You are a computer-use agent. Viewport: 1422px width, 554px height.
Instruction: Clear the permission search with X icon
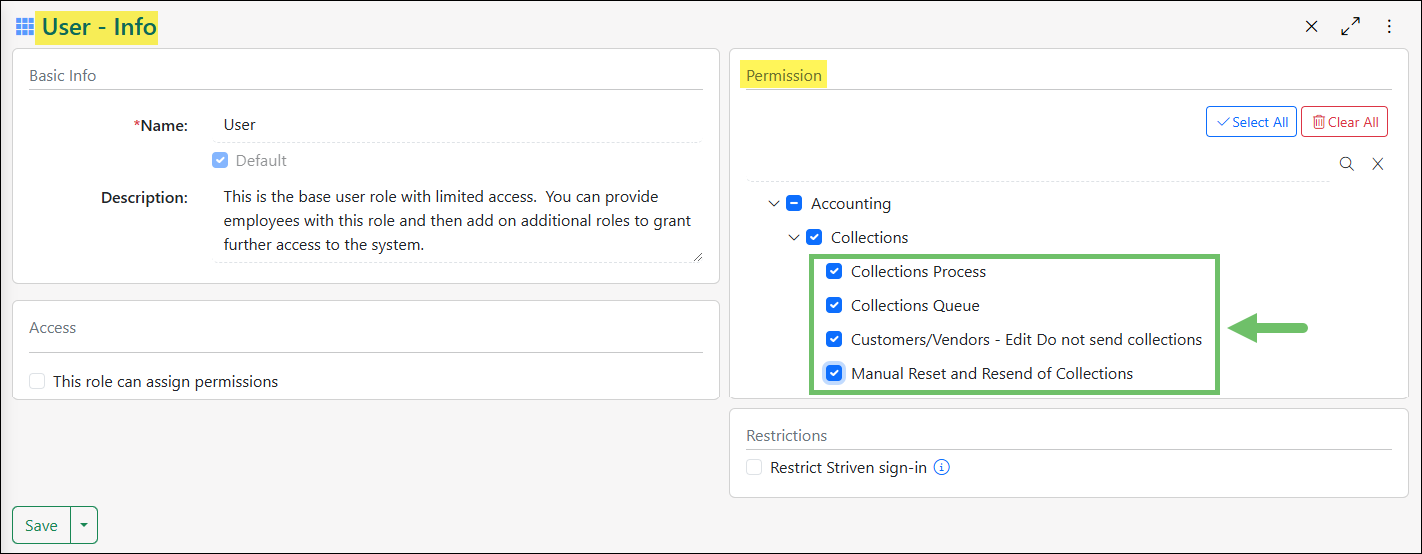point(1377,164)
